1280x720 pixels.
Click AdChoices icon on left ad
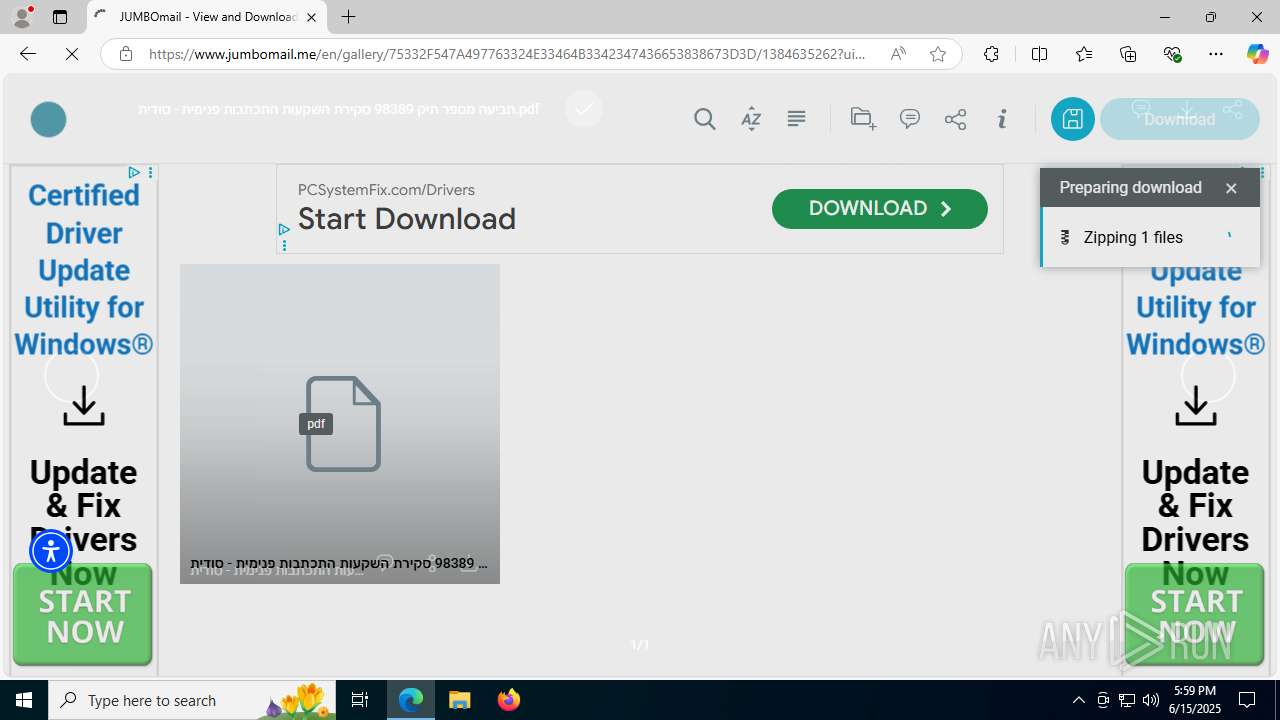pos(134,173)
